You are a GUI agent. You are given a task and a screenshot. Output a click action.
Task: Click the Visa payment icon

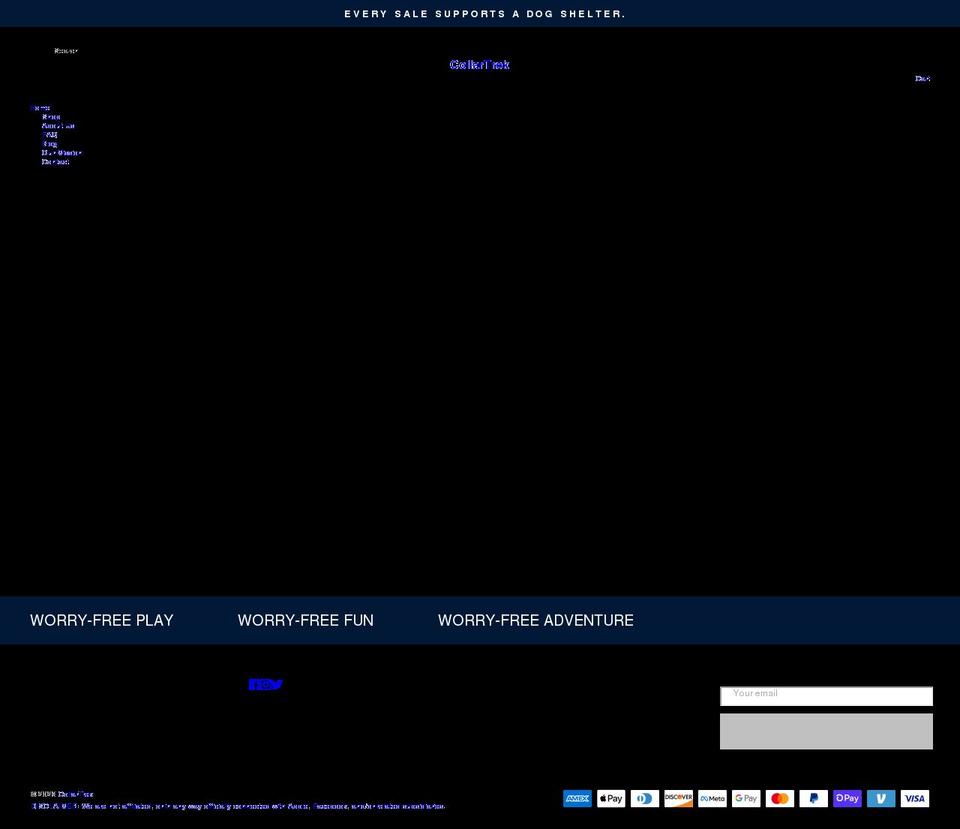click(914, 798)
